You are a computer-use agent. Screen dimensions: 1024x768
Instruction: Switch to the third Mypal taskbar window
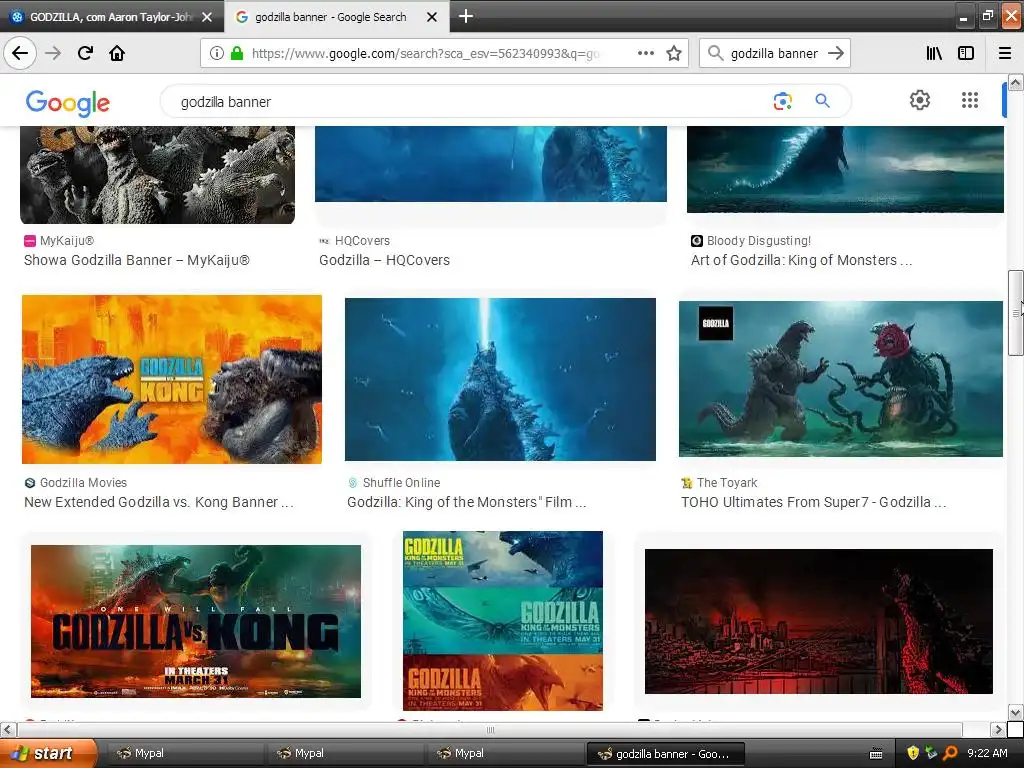[504, 754]
